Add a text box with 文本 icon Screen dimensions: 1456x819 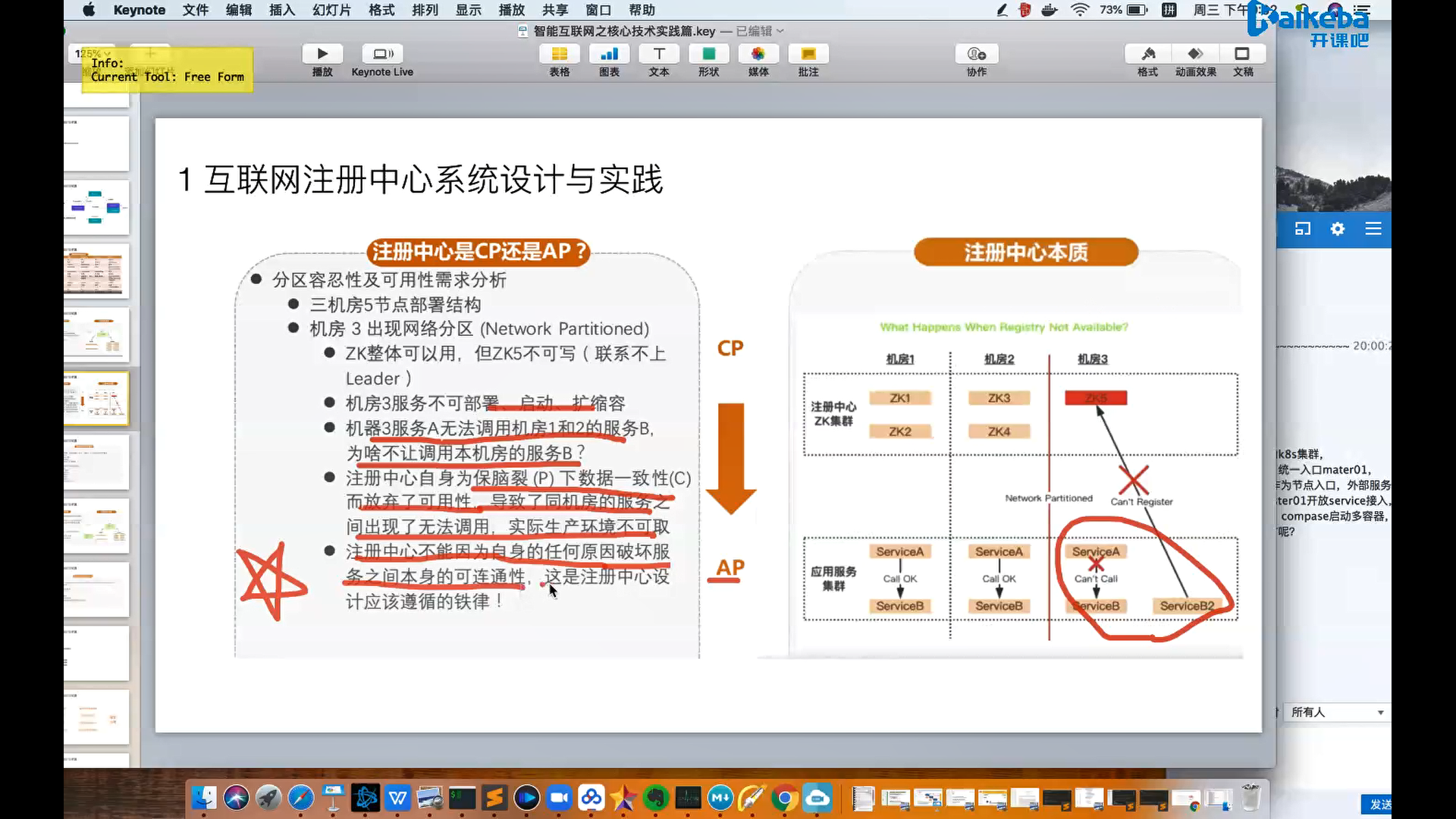pyautogui.click(x=659, y=55)
